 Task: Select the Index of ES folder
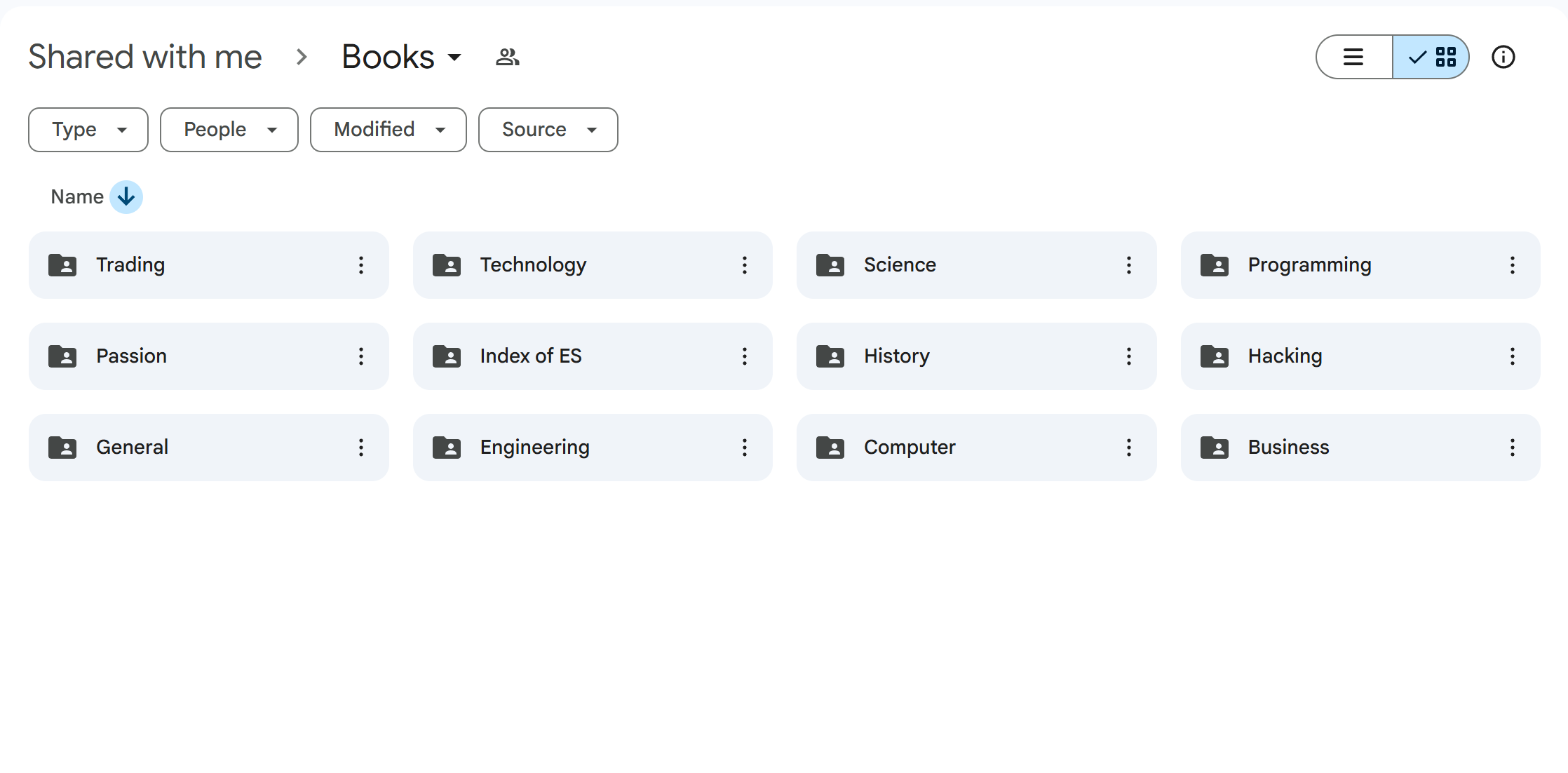pos(530,356)
